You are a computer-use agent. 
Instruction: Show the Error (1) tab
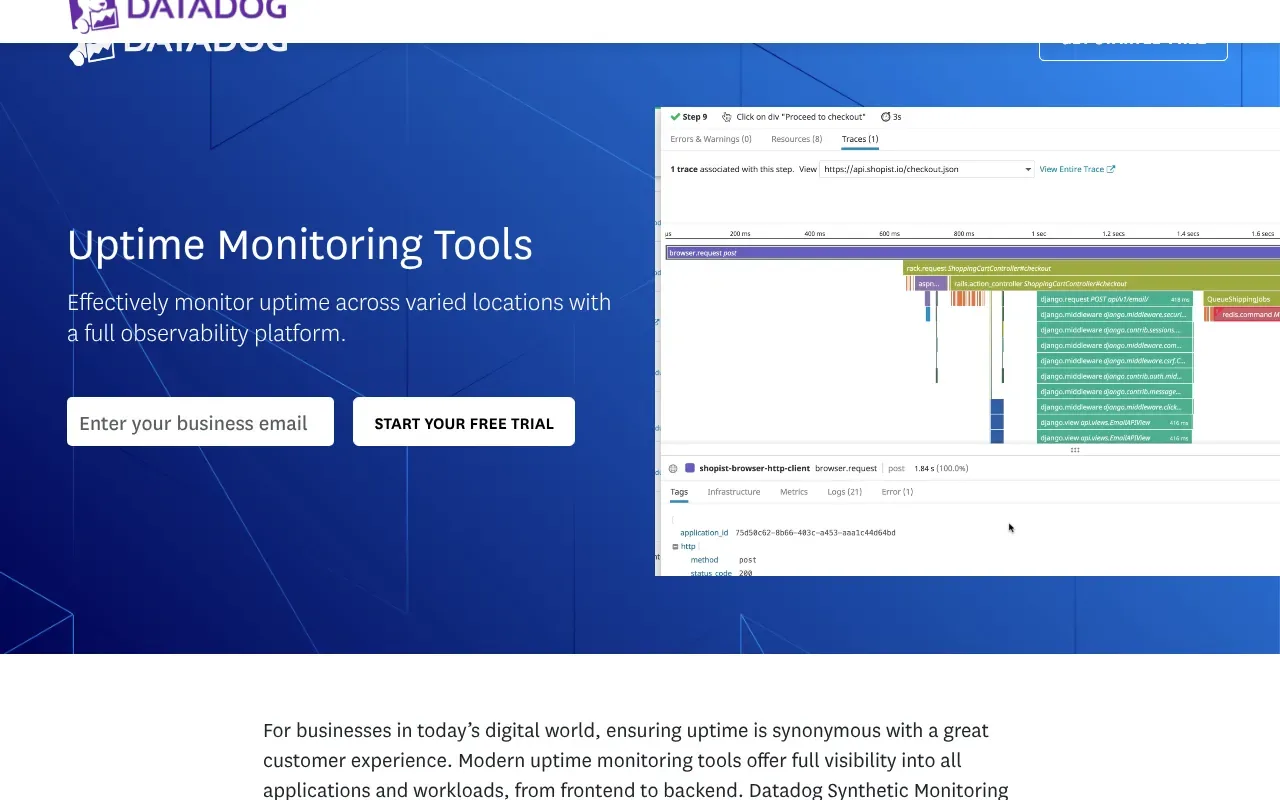[x=897, y=492]
